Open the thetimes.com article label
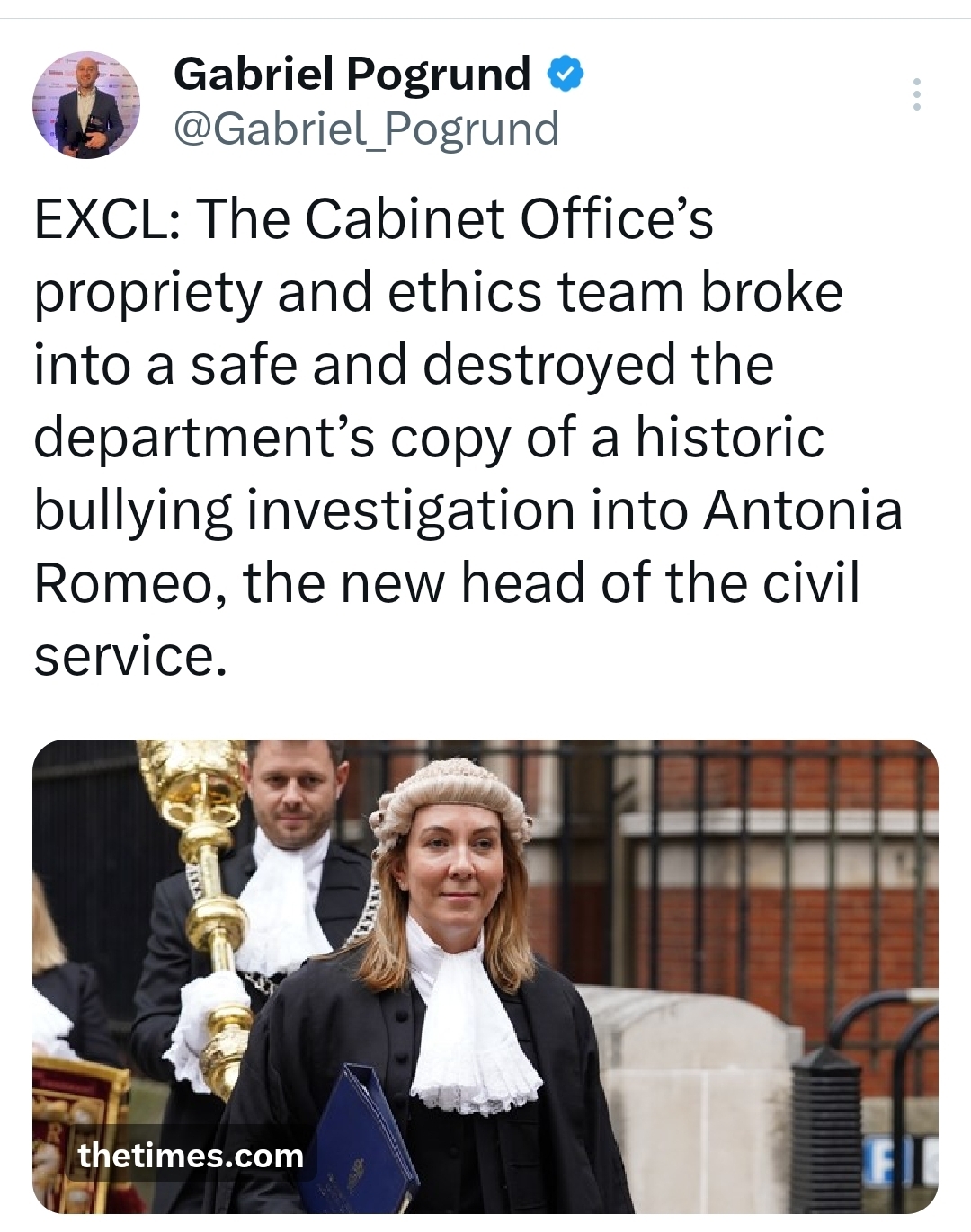The width and height of the screenshot is (971, 1232). pyautogui.click(x=191, y=1156)
